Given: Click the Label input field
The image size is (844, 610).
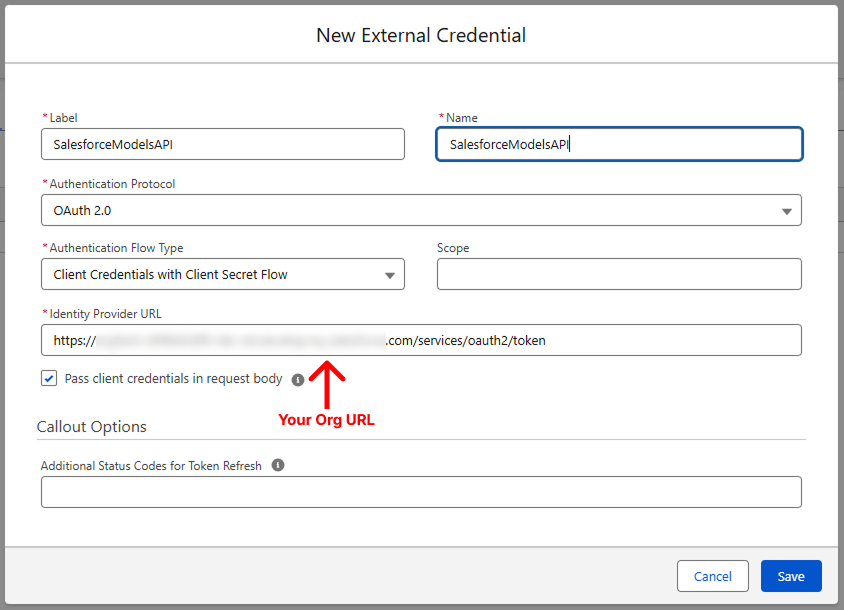Looking at the screenshot, I should pyautogui.click(x=223, y=144).
